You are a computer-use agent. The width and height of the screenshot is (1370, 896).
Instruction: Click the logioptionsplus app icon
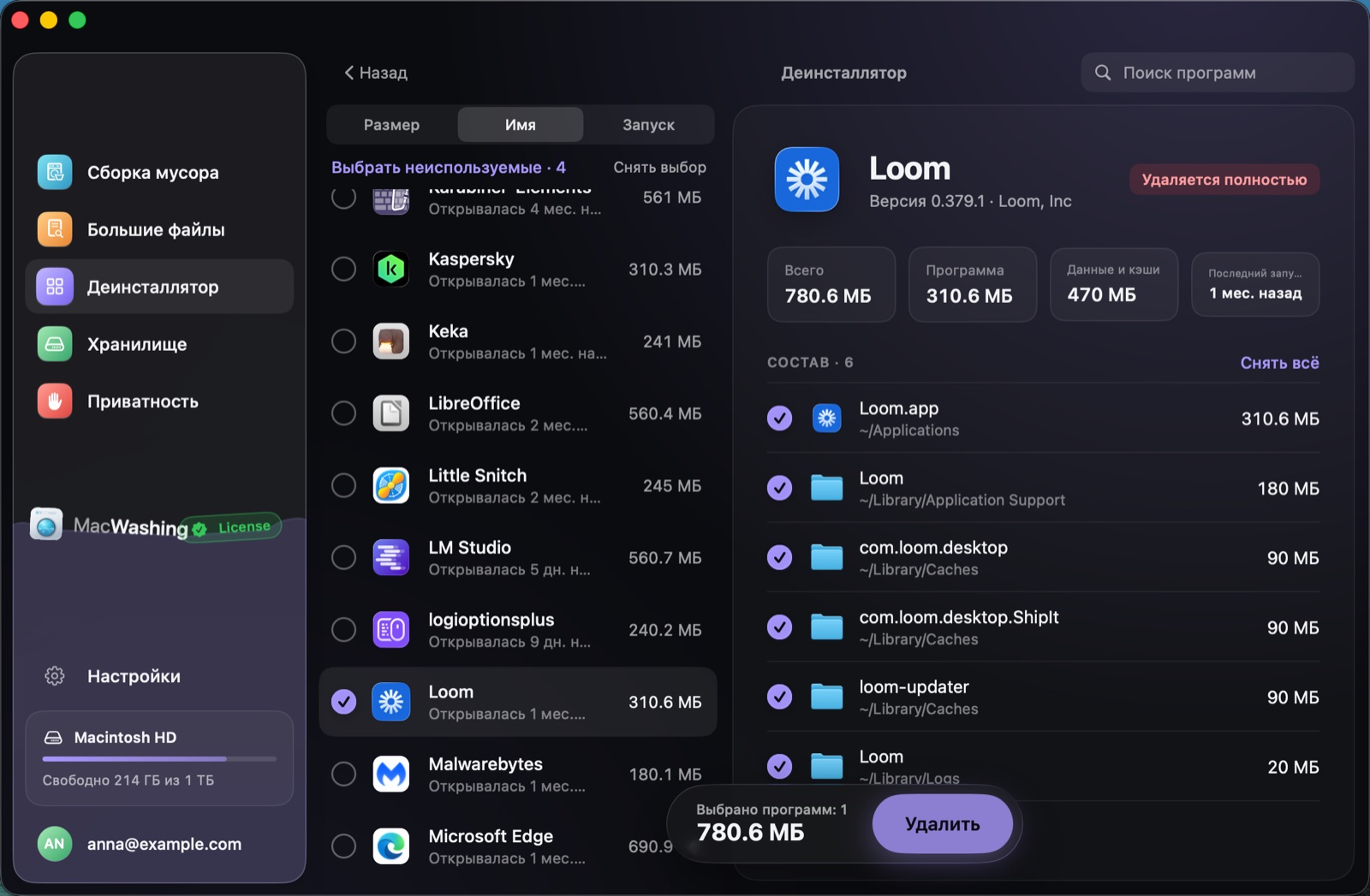[x=391, y=630]
